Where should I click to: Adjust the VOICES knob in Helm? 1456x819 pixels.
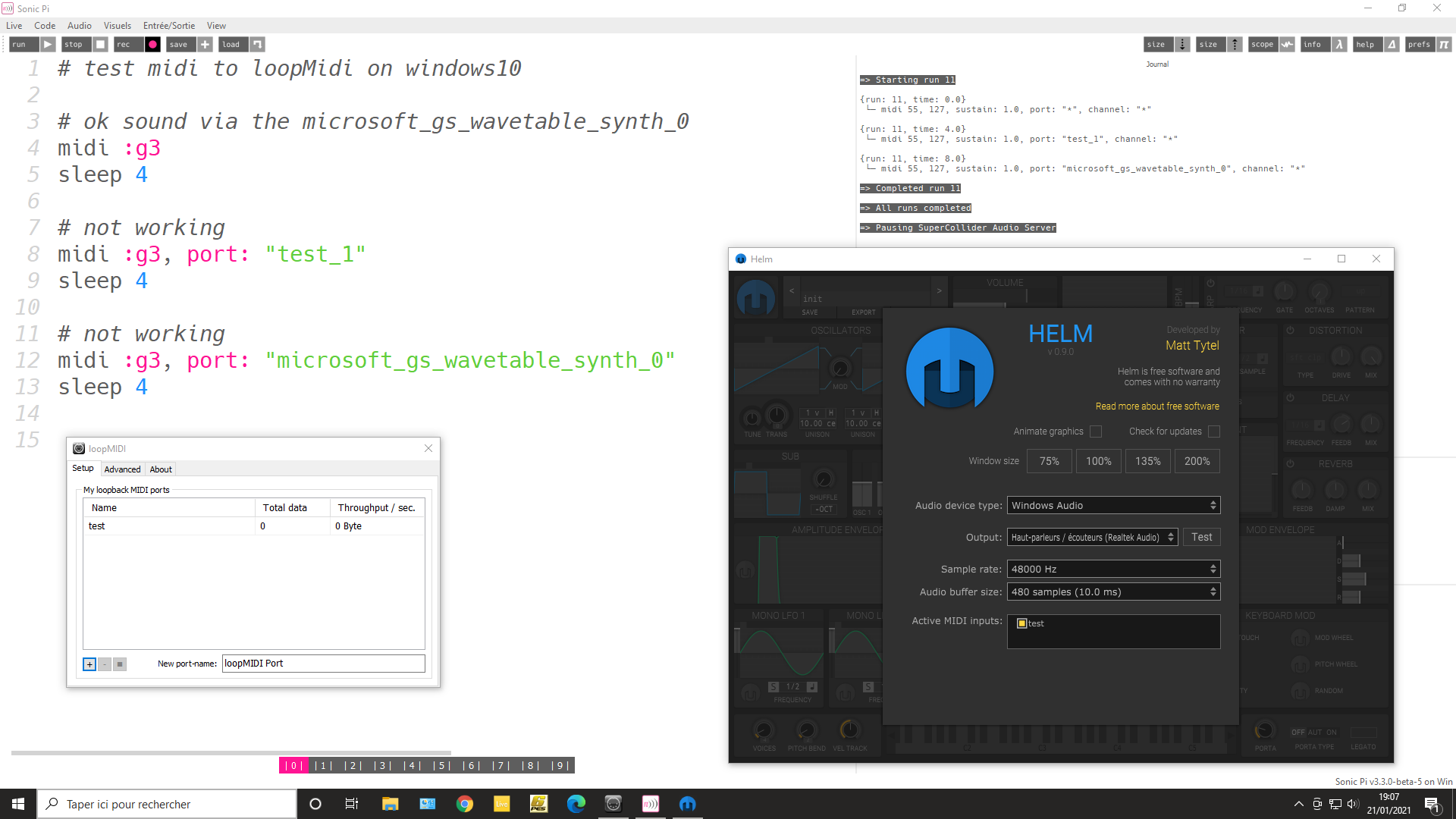pos(764,730)
